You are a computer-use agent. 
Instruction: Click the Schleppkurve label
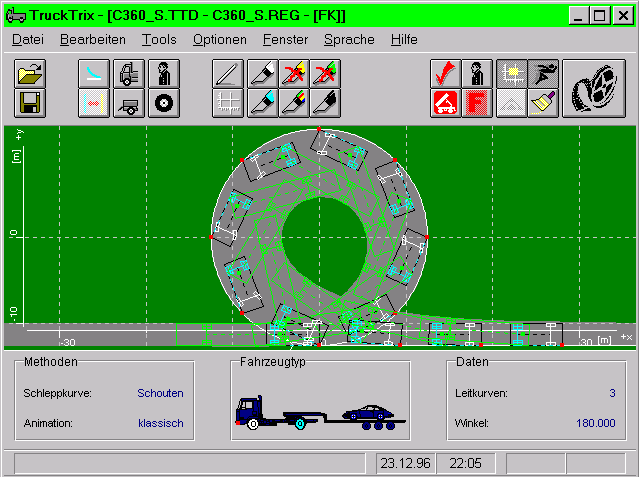click(x=57, y=393)
